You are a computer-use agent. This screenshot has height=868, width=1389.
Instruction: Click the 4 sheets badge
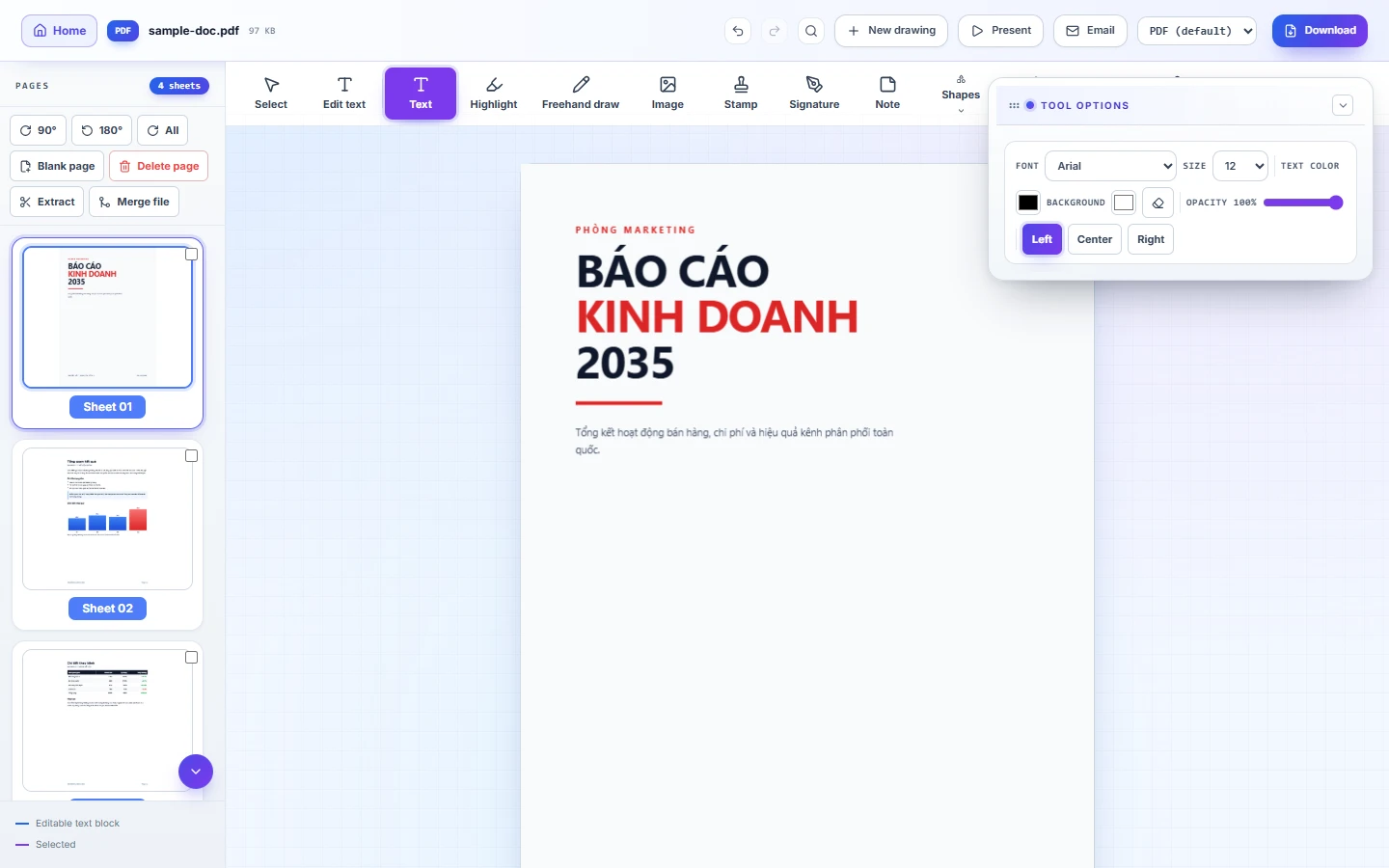[179, 86]
